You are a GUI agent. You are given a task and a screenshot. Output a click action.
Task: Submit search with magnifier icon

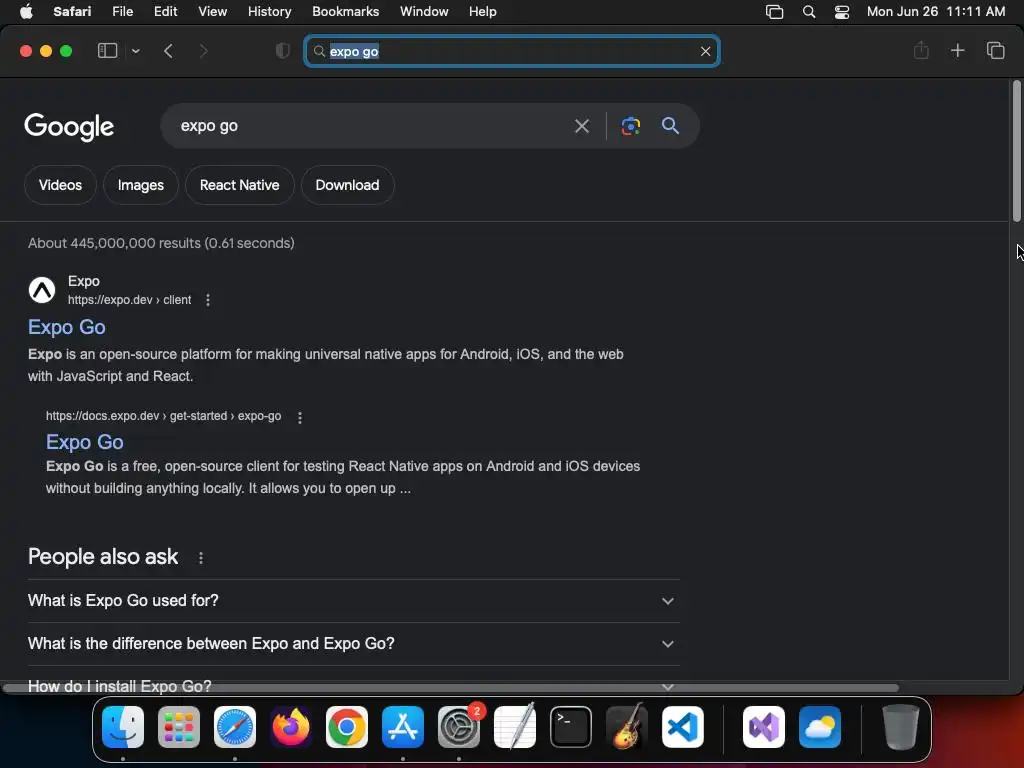pos(670,125)
